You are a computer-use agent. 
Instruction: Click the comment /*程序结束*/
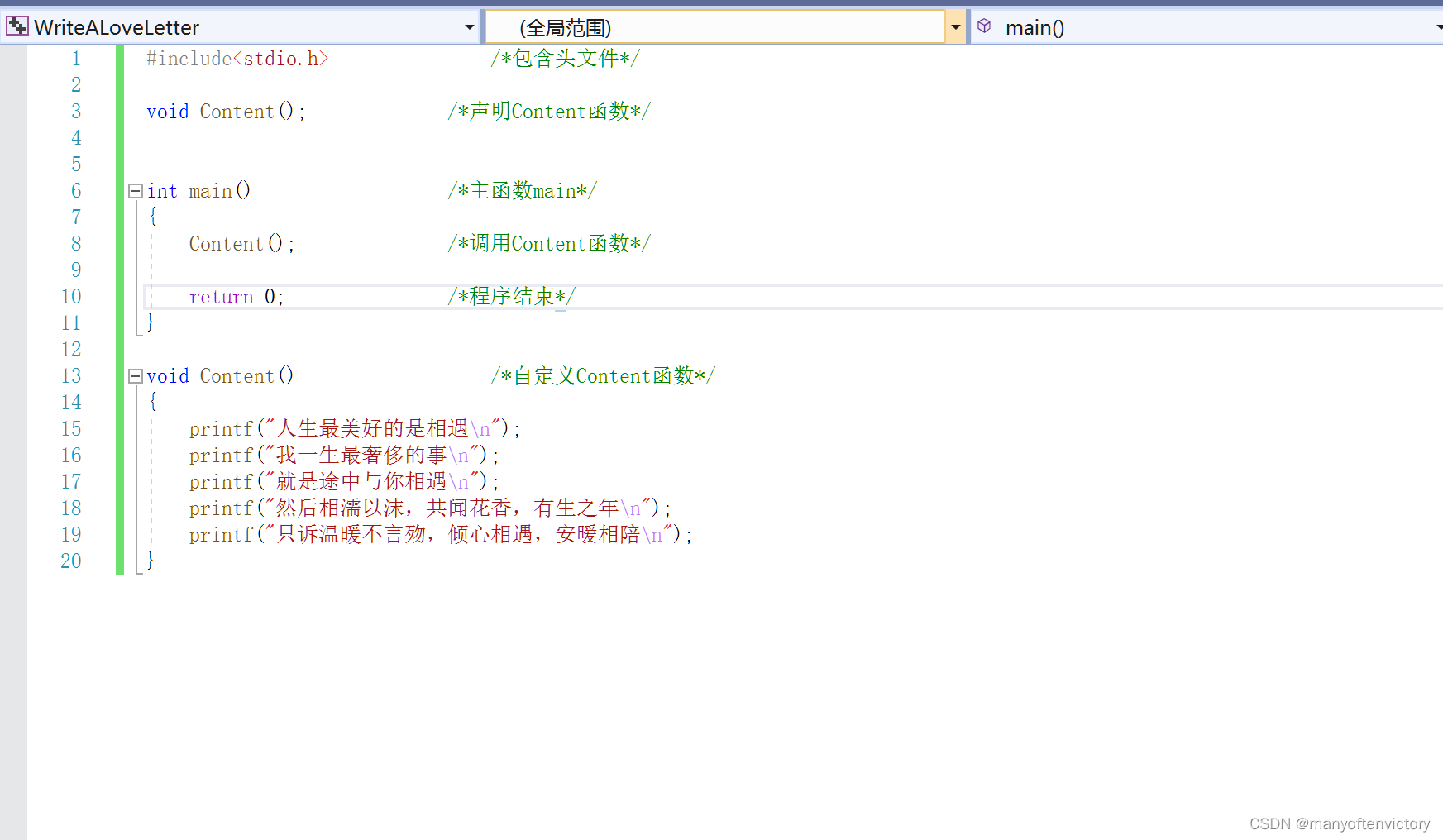pyautogui.click(x=511, y=297)
